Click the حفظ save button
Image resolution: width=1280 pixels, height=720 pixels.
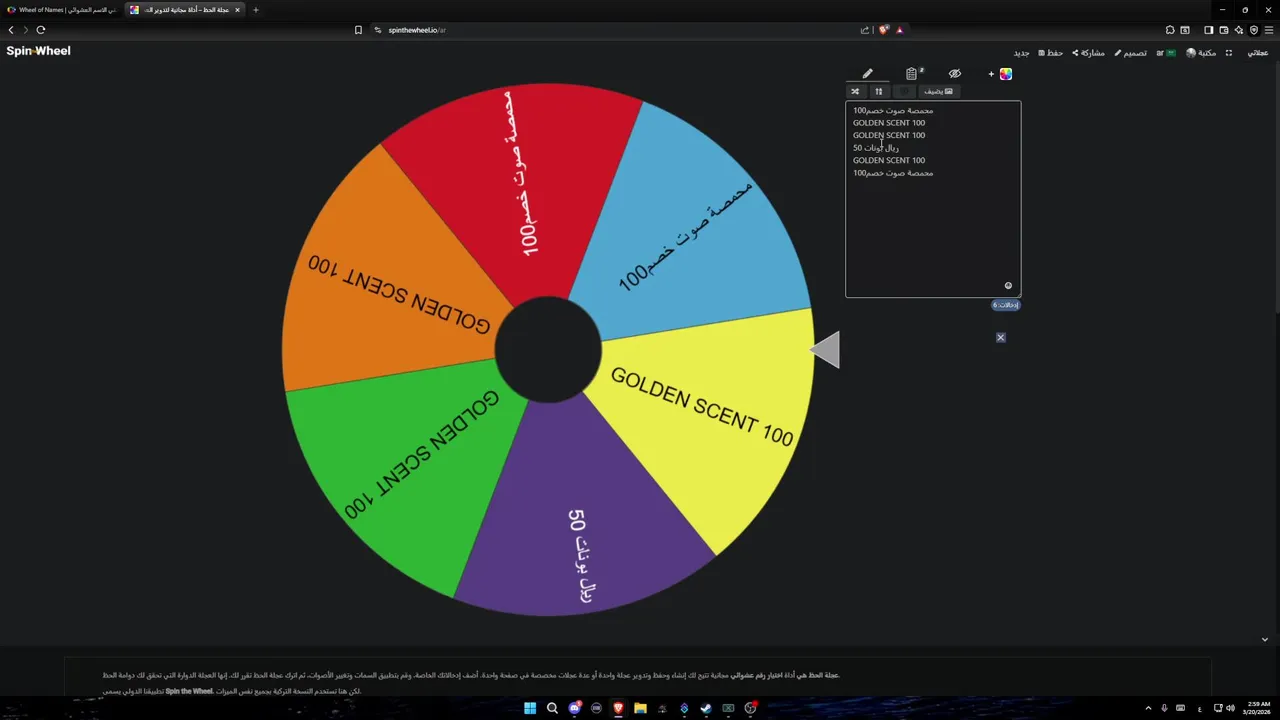click(1051, 53)
